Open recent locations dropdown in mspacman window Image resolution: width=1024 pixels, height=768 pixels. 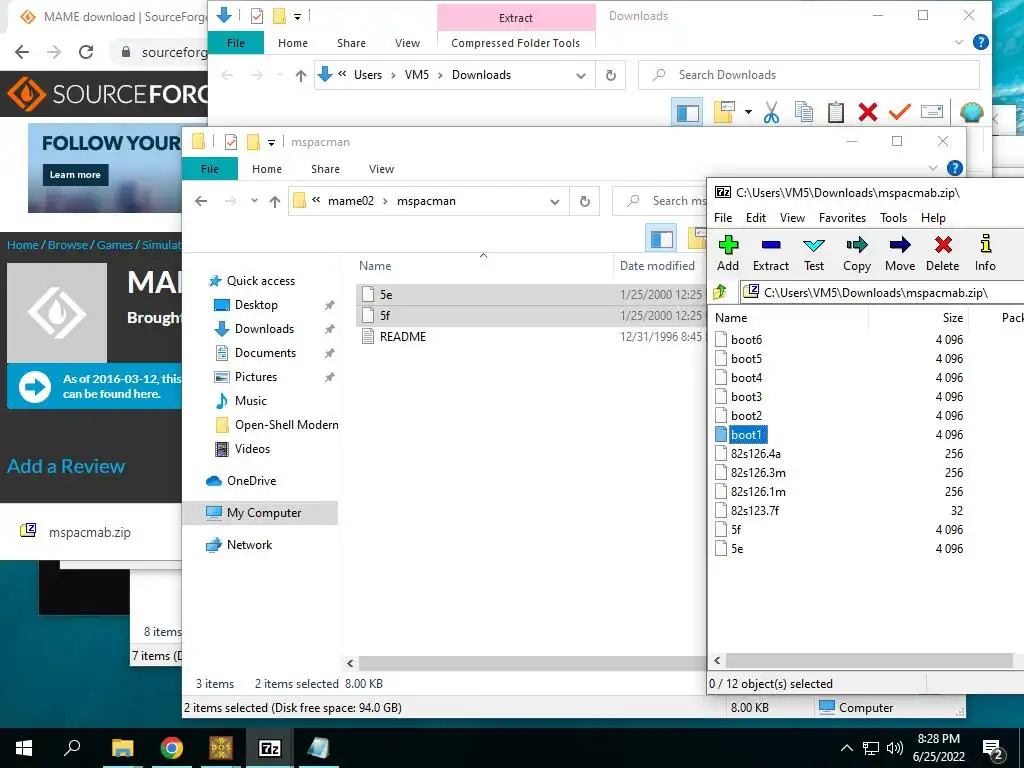click(x=254, y=201)
